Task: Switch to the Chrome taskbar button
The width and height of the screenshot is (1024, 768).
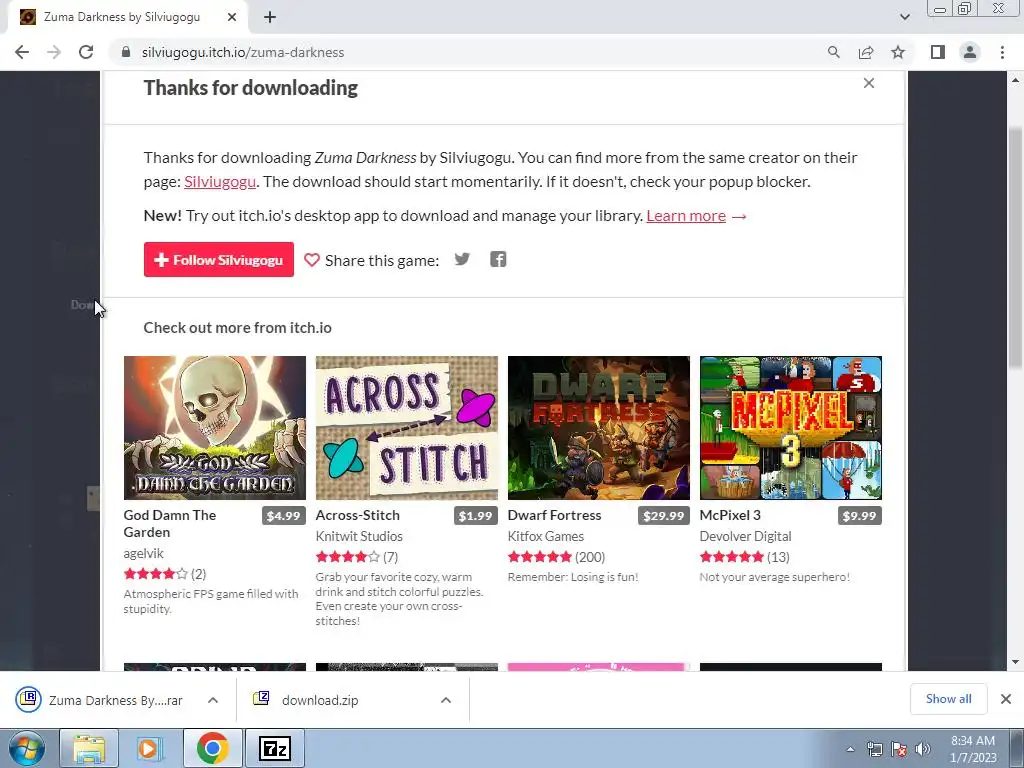Action: [x=212, y=748]
